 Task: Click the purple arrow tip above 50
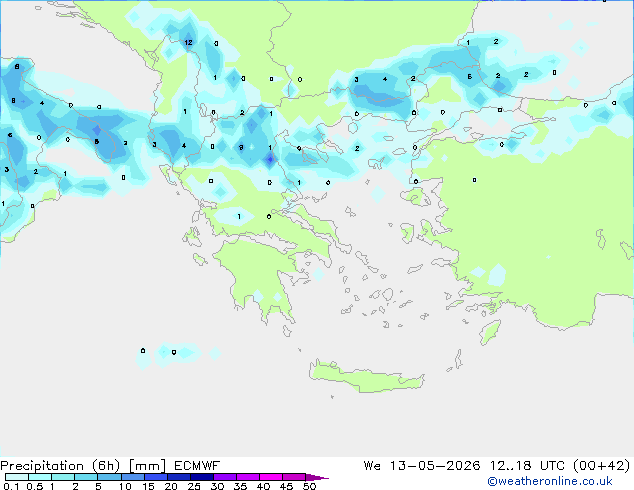[317, 477]
